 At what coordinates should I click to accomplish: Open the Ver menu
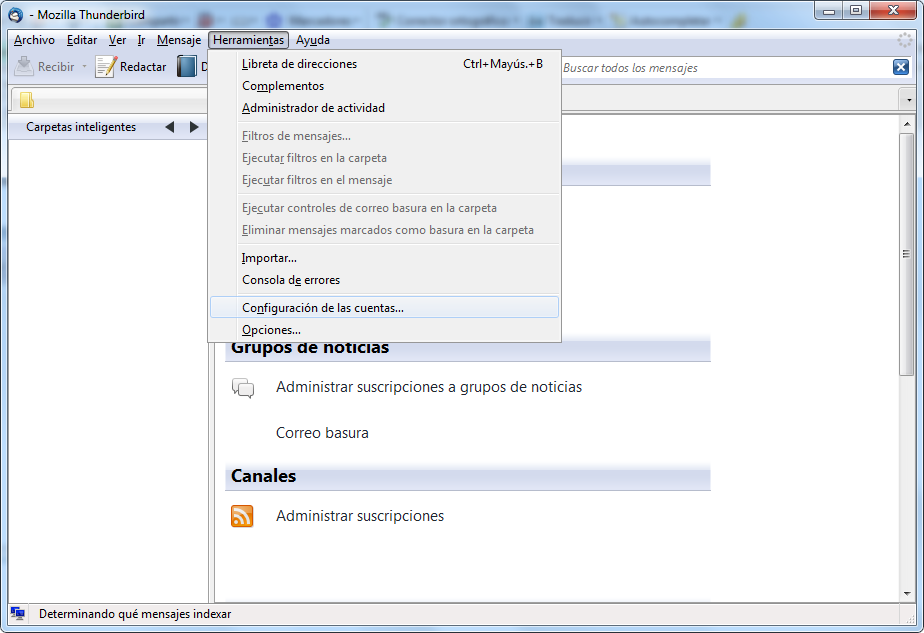pos(117,40)
